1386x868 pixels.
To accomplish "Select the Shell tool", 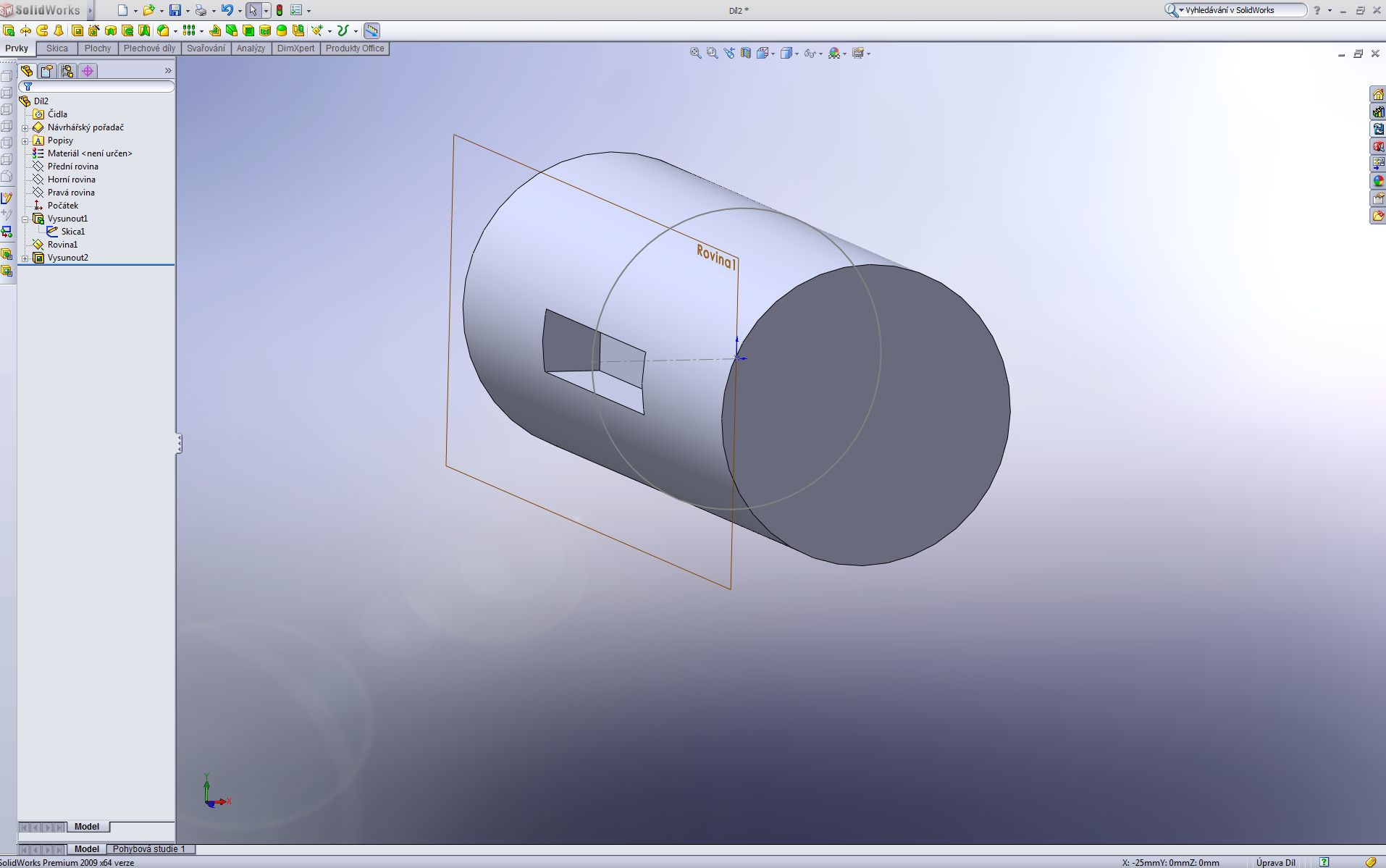I will click(248, 30).
